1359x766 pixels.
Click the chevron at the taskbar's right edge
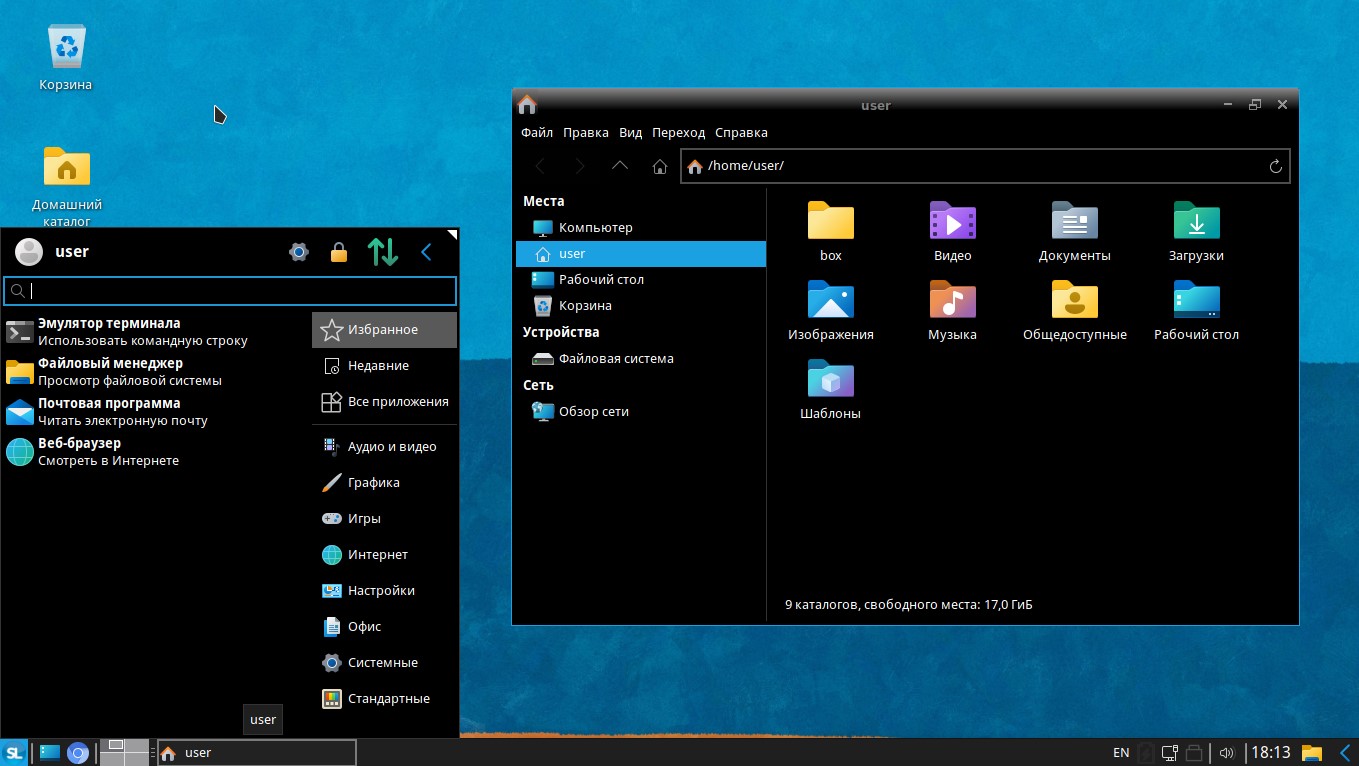coord(1345,752)
